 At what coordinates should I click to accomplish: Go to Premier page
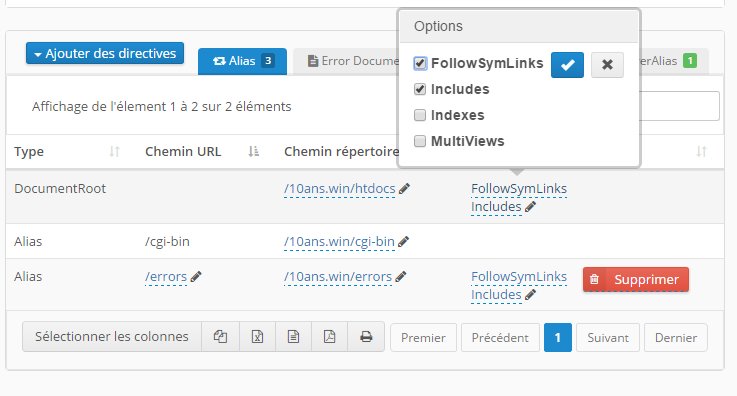coord(423,338)
